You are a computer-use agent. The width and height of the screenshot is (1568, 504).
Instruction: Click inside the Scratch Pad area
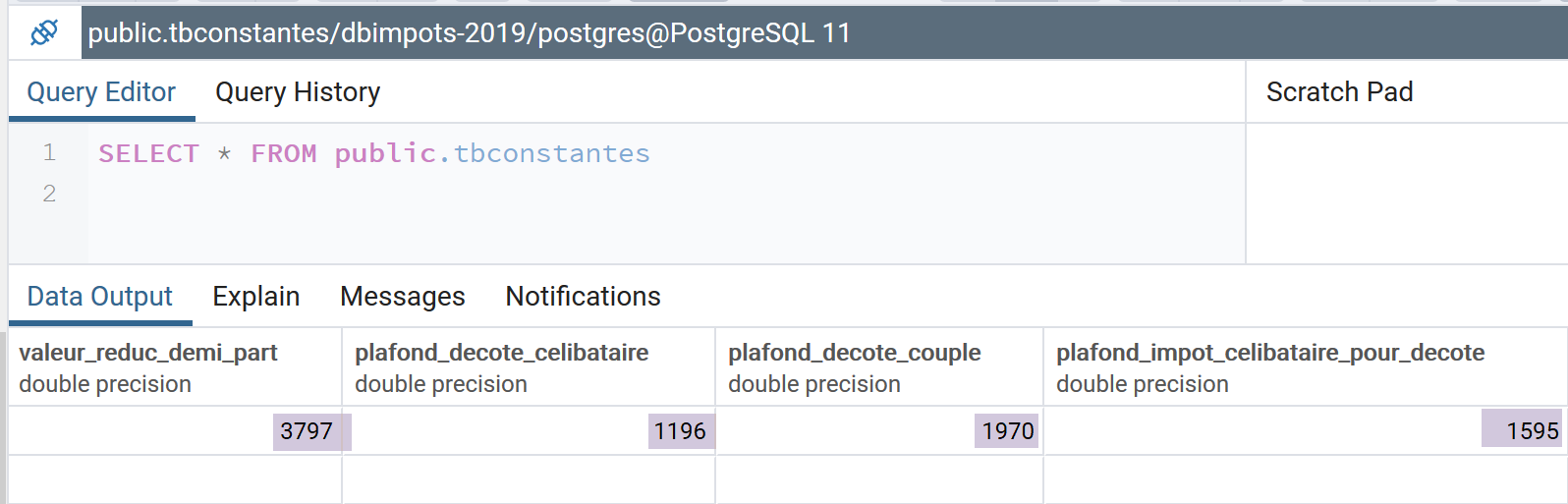pos(1405,194)
